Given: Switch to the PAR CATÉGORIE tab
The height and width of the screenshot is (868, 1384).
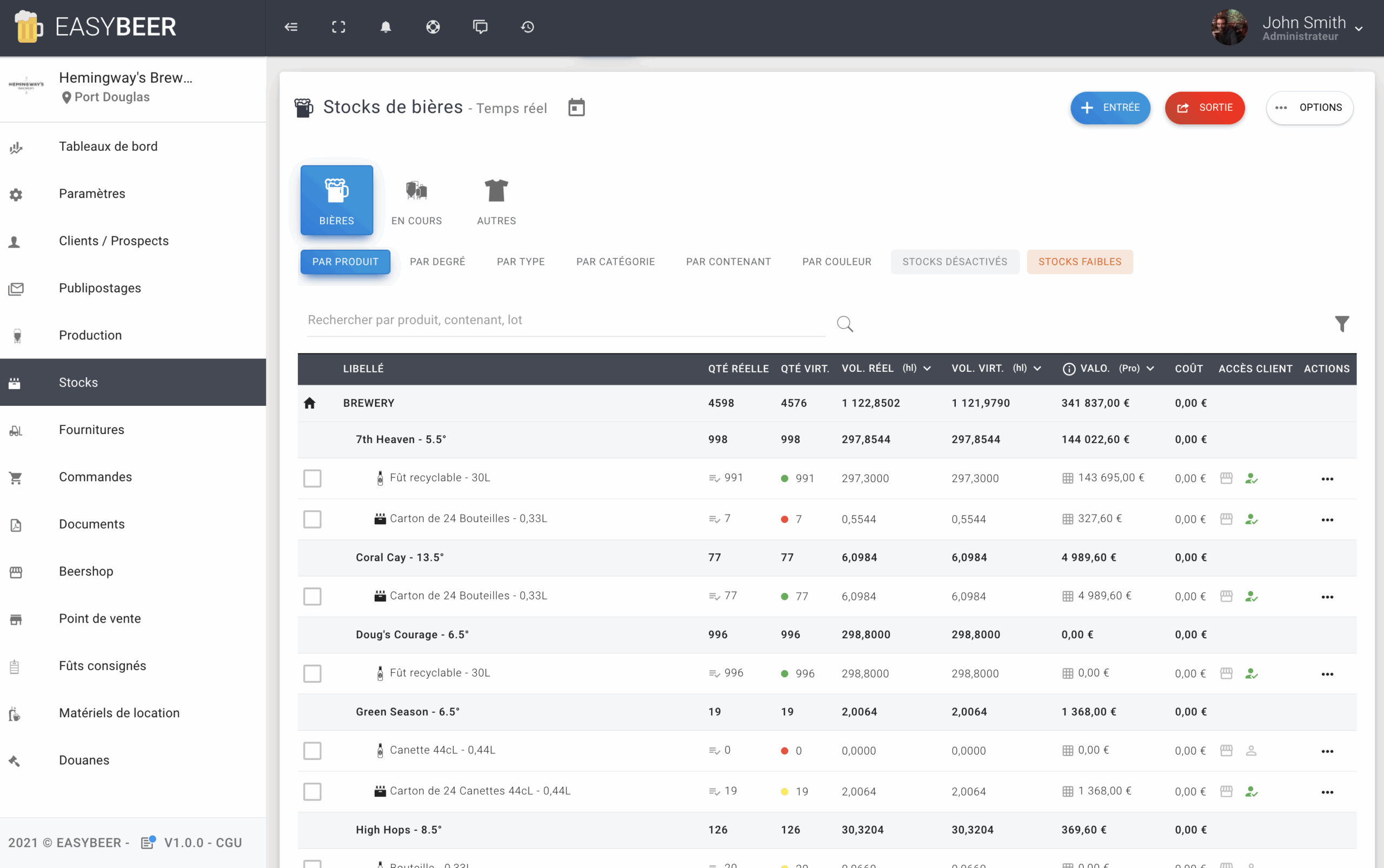Looking at the screenshot, I should point(615,262).
